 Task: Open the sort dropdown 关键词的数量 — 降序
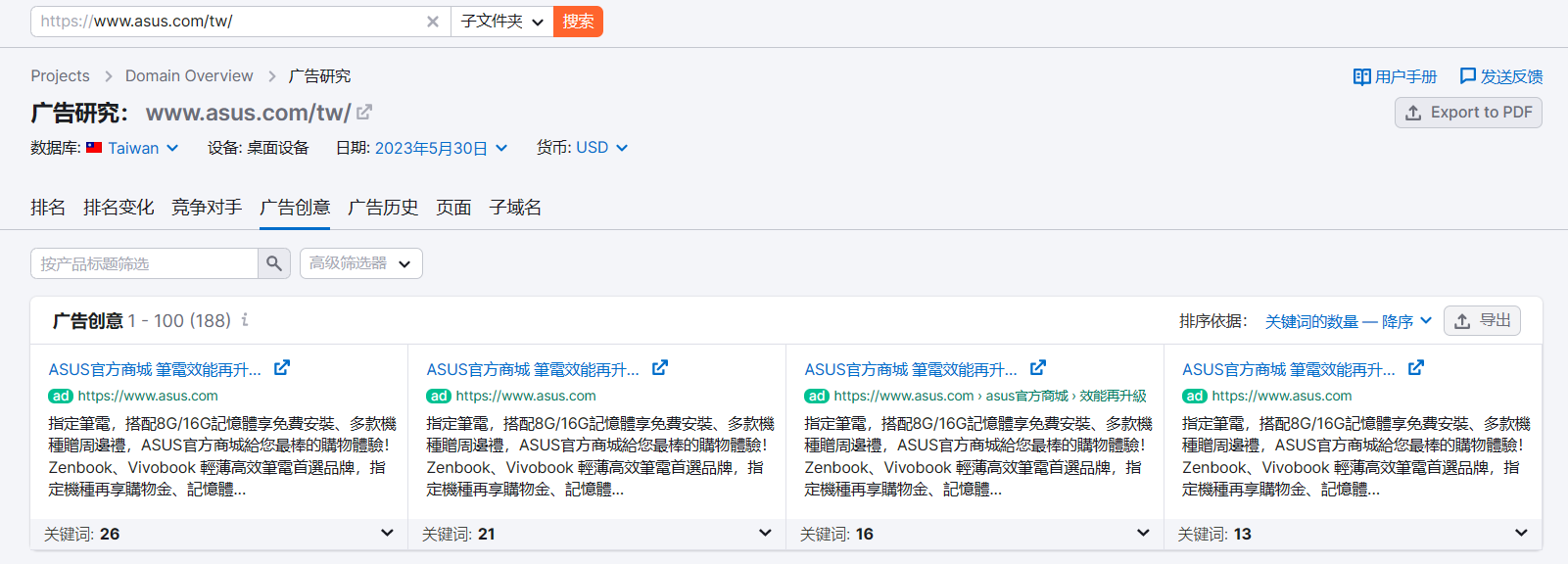click(1348, 321)
